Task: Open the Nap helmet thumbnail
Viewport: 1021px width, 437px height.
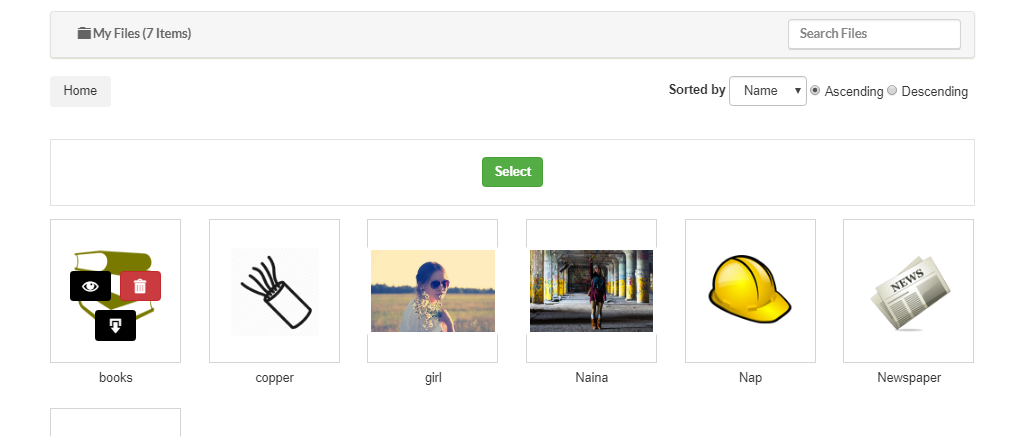Action: click(750, 290)
